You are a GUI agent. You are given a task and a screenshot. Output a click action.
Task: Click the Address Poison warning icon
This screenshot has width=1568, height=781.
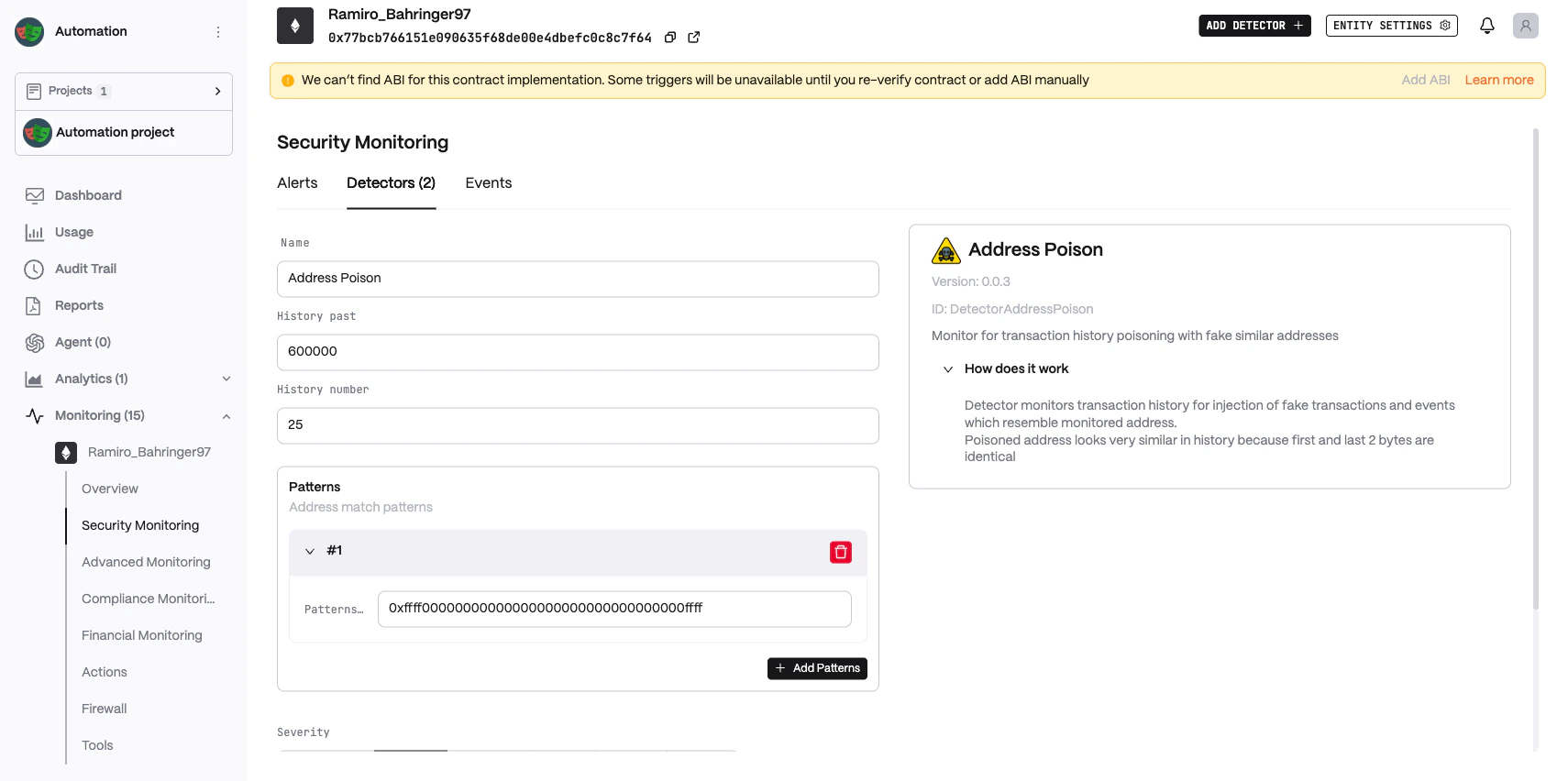click(945, 250)
